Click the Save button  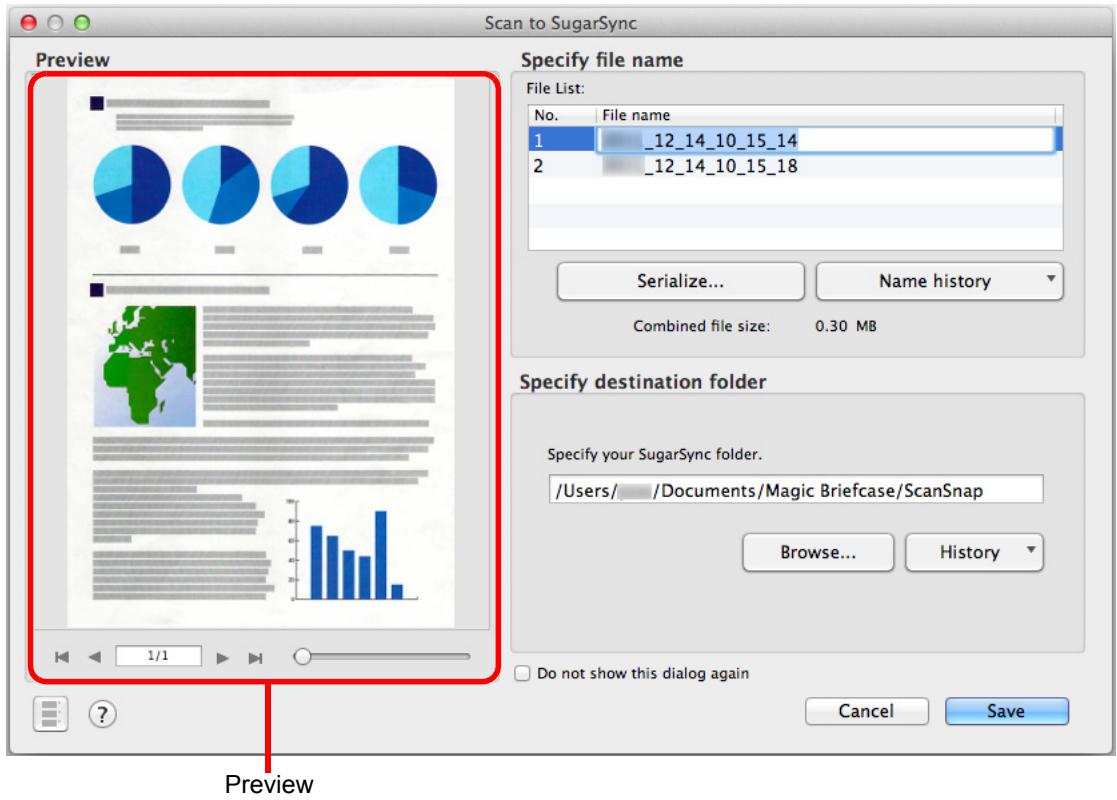pos(1007,711)
